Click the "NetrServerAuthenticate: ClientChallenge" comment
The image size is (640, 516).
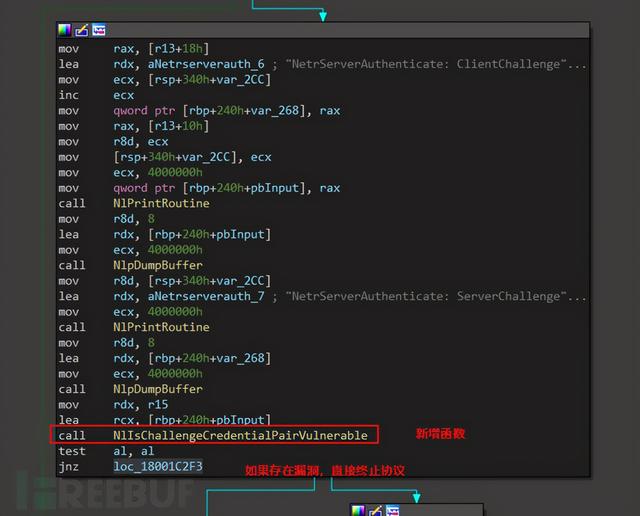(x=436, y=64)
